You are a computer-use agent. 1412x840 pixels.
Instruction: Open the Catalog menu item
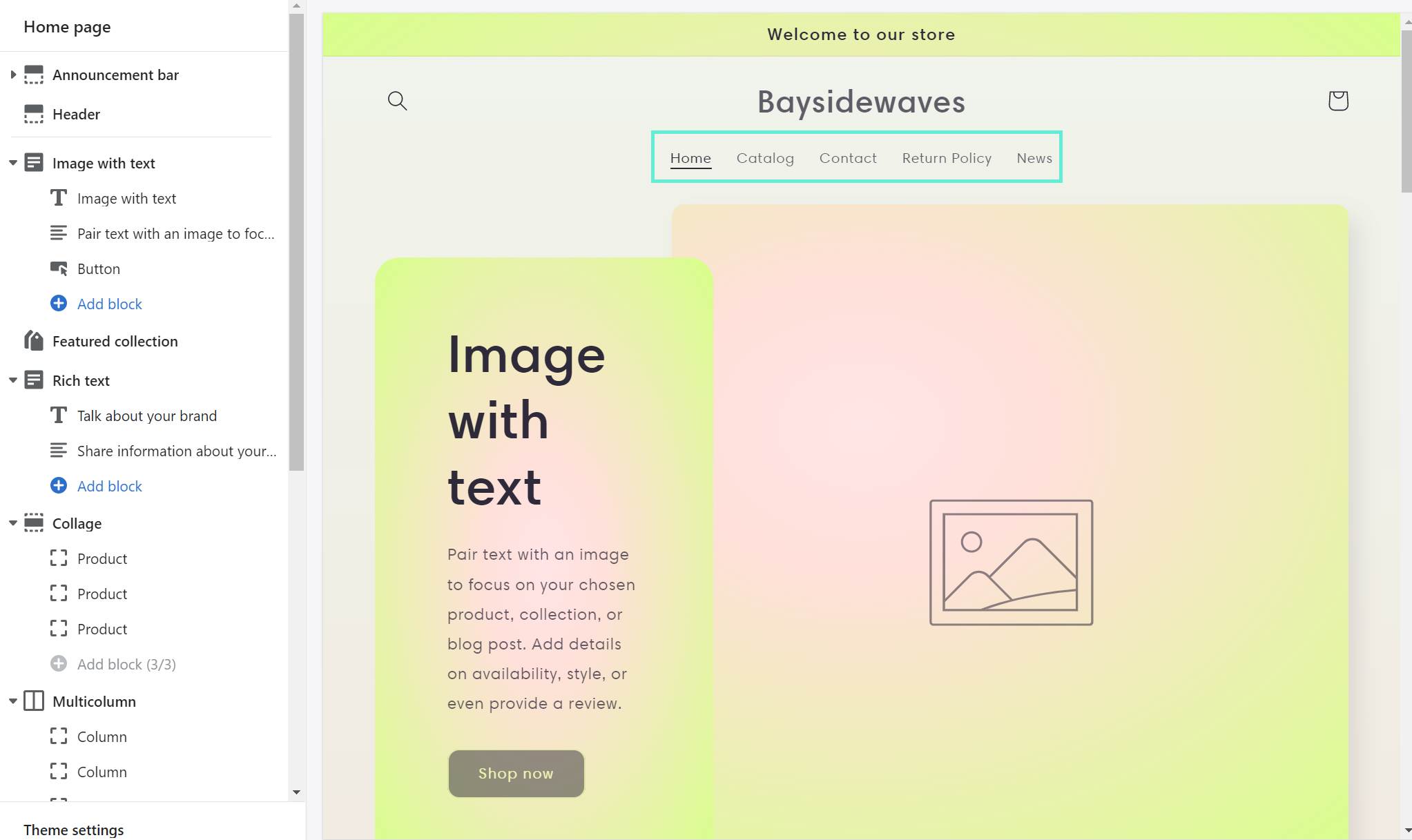[x=765, y=158]
